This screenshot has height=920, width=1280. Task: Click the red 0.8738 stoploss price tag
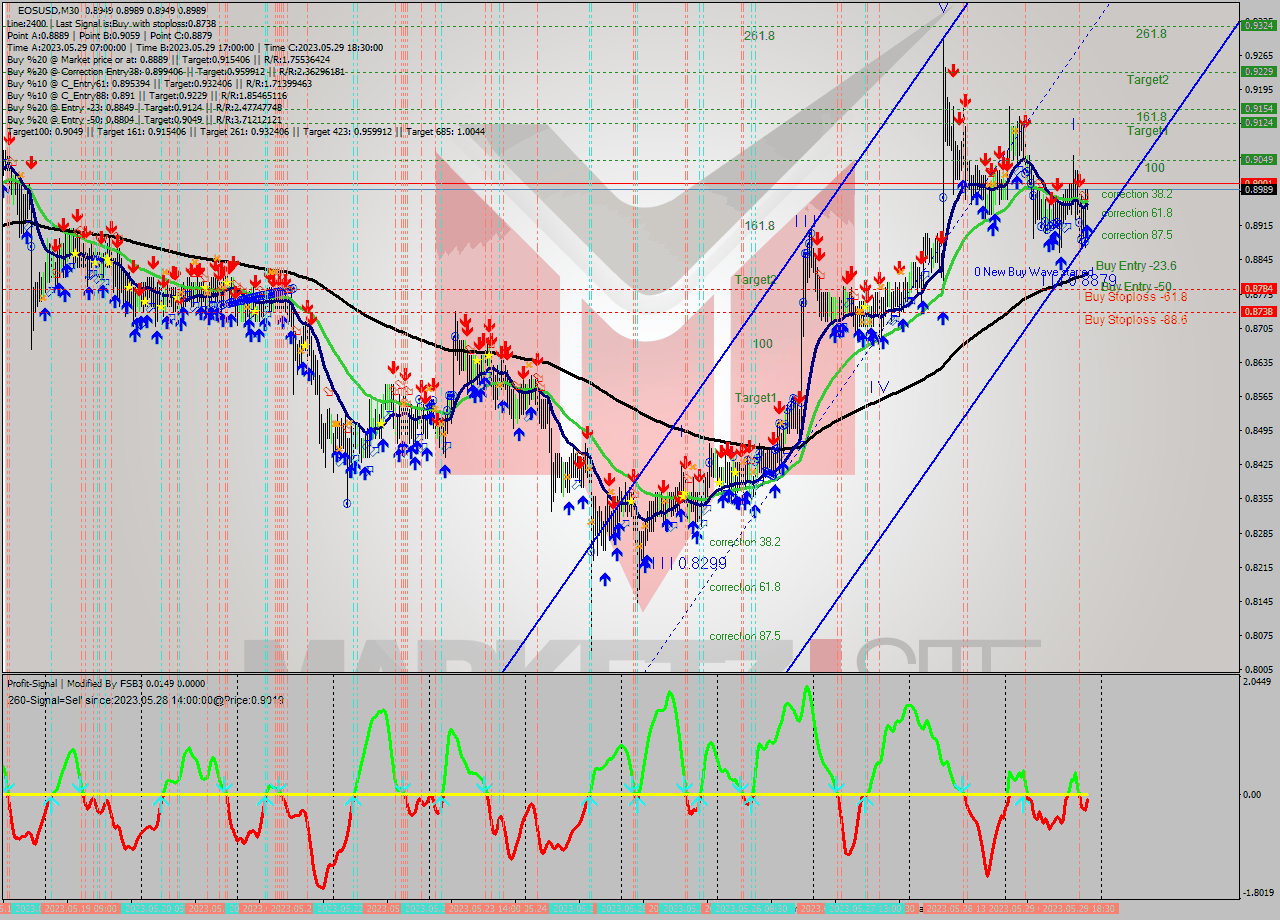1258,310
